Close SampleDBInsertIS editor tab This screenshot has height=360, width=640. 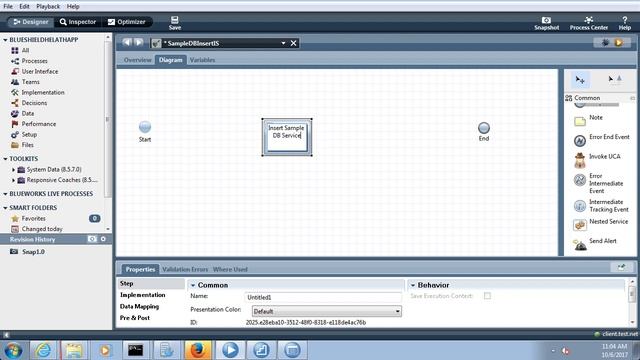coord(293,43)
